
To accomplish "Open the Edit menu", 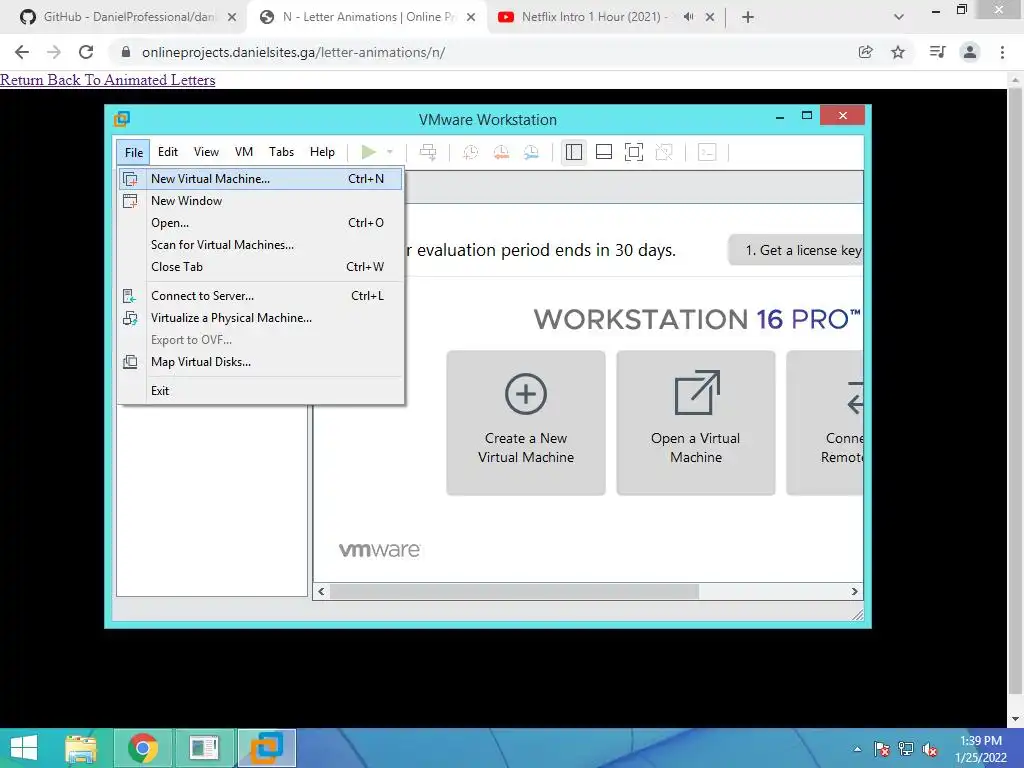I will click(168, 152).
